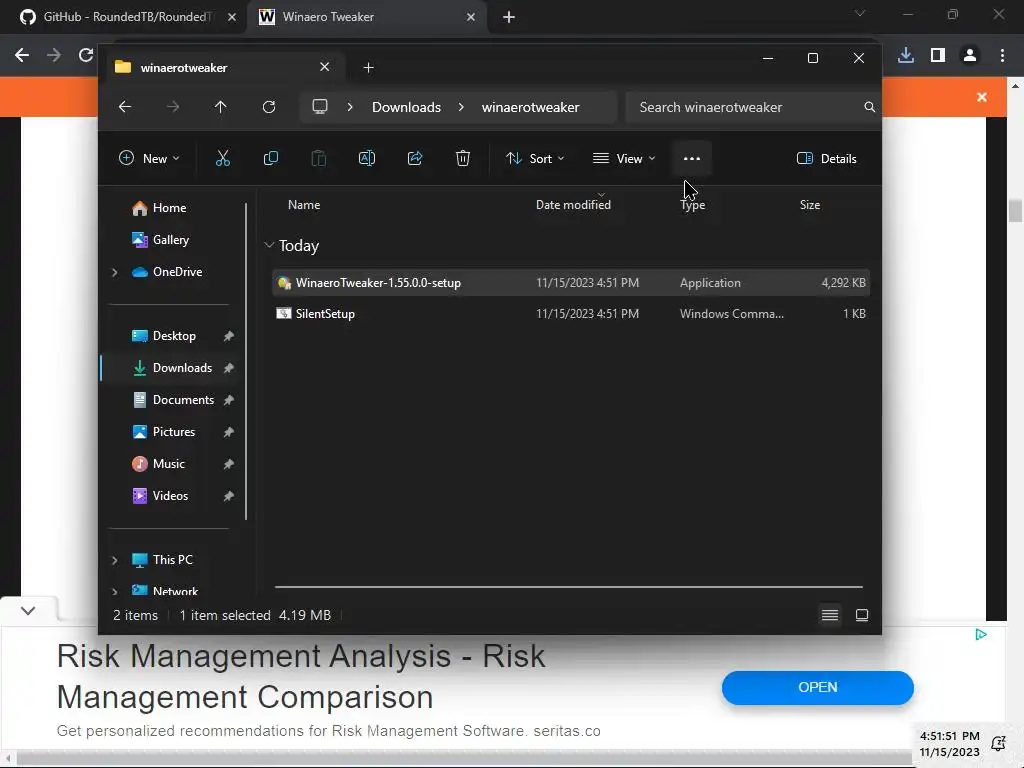Expand the Network tree node
This screenshot has width=1024, height=768.
(x=115, y=591)
